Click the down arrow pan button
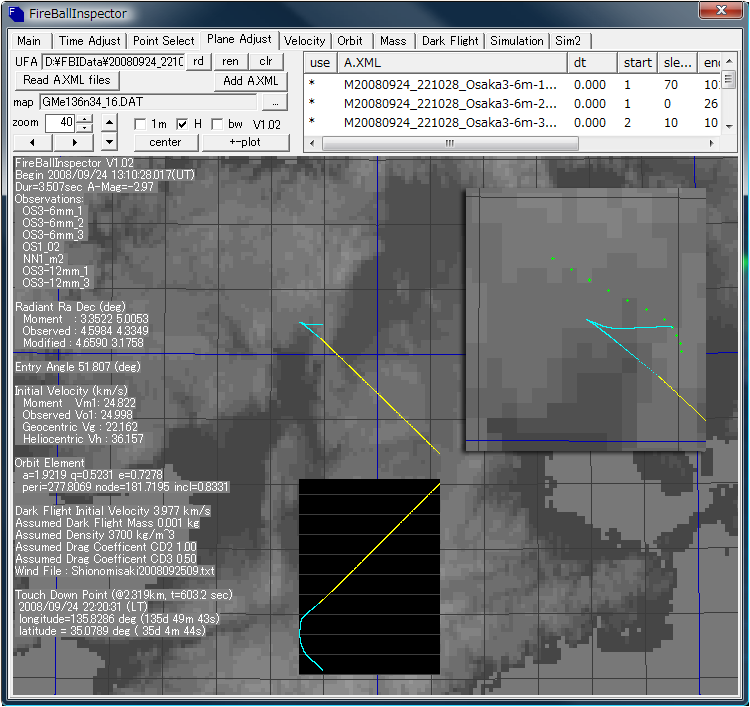This screenshot has width=750, height=707. pyautogui.click(x=111, y=142)
